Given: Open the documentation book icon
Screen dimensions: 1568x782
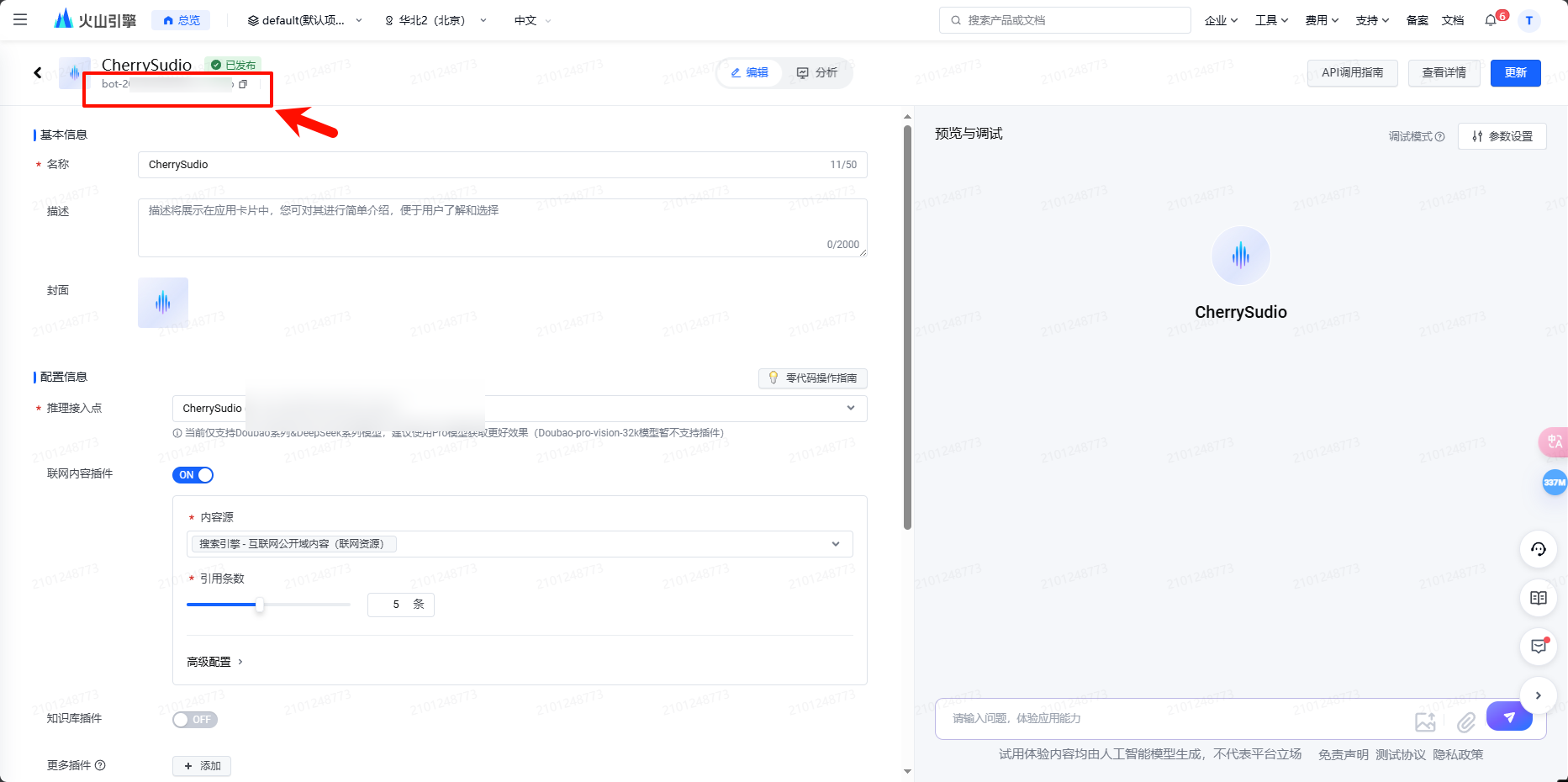Looking at the screenshot, I should 1539,598.
